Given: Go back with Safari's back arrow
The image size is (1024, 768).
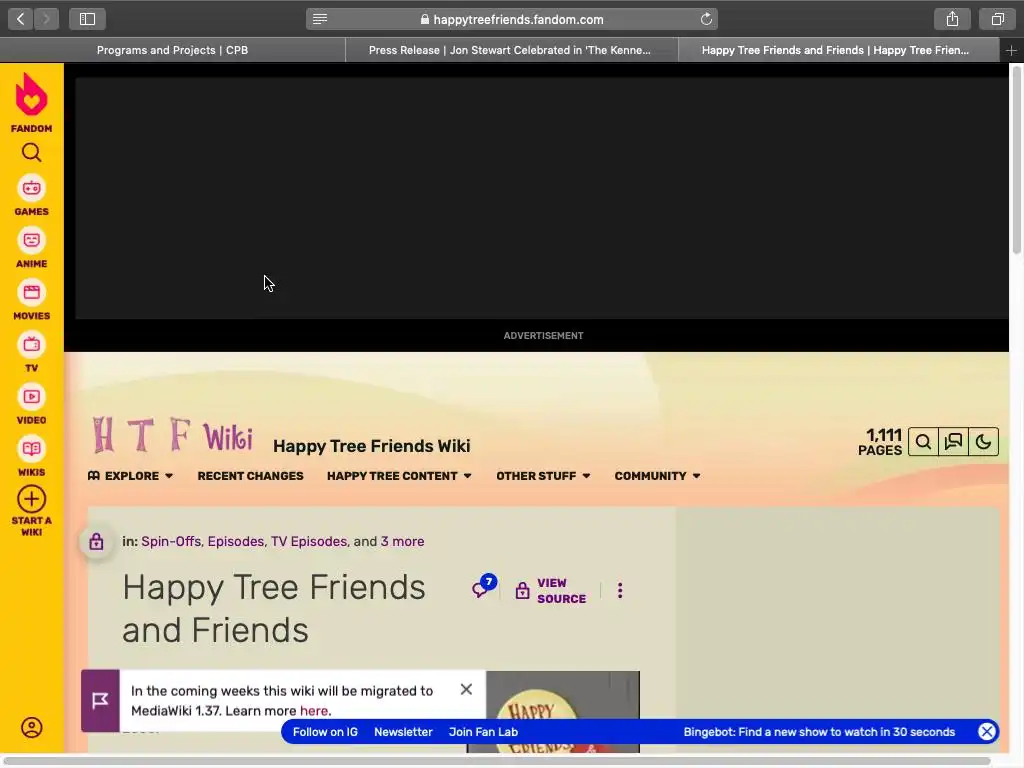Looking at the screenshot, I should tap(21, 19).
